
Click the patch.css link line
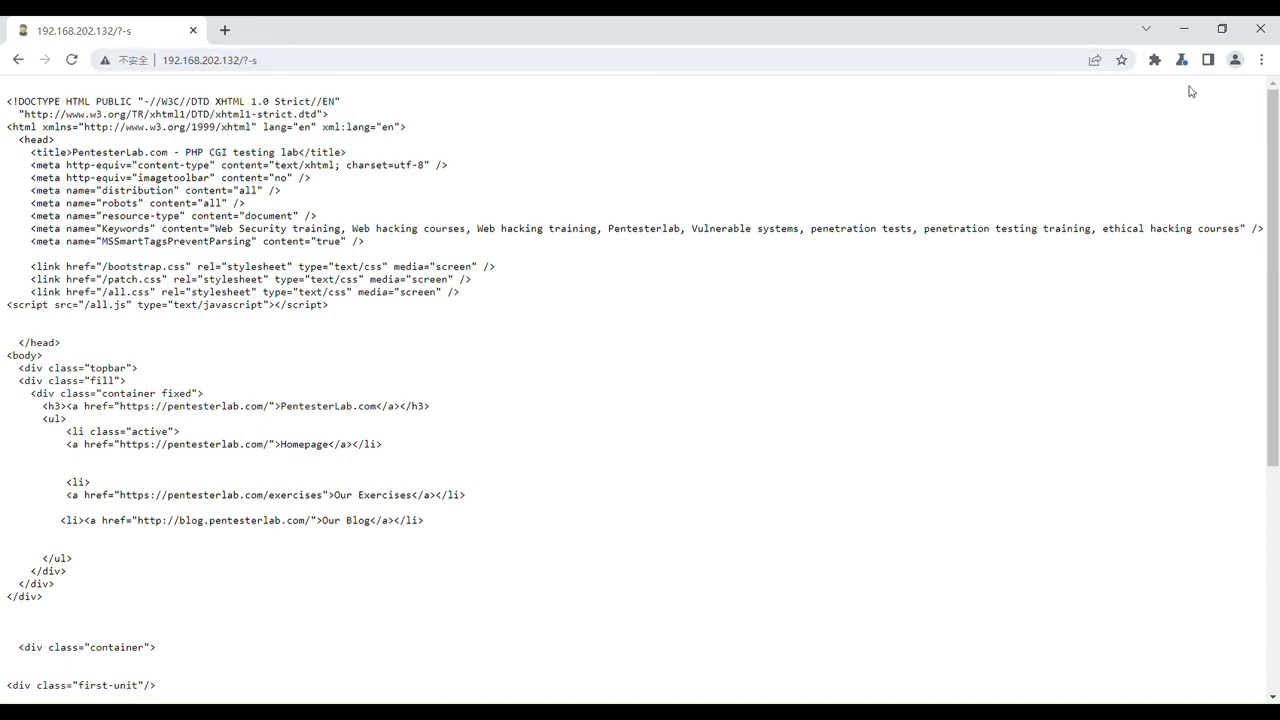[250, 280]
